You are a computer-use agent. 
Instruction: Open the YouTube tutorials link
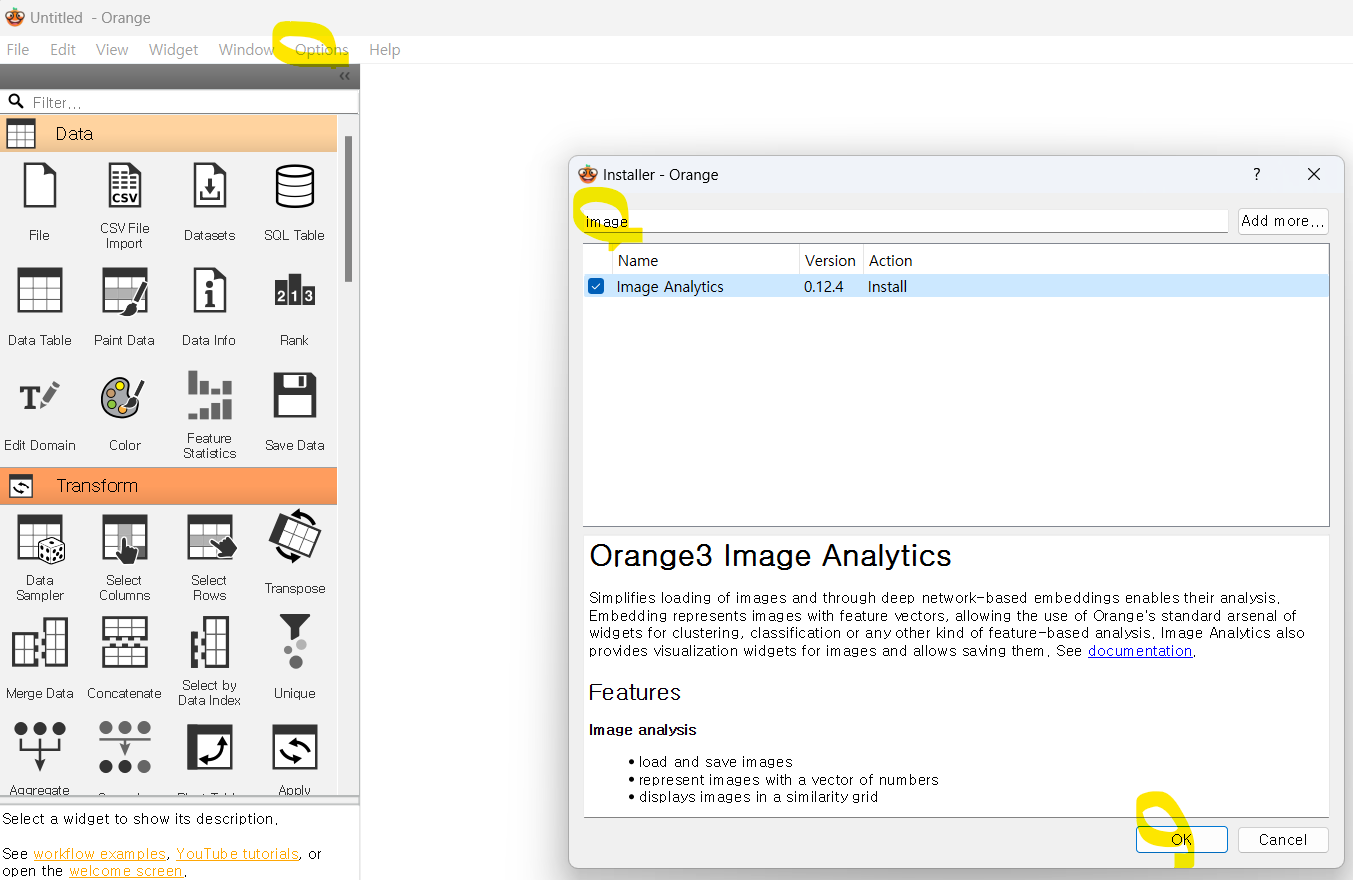click(x=237, y=854)
